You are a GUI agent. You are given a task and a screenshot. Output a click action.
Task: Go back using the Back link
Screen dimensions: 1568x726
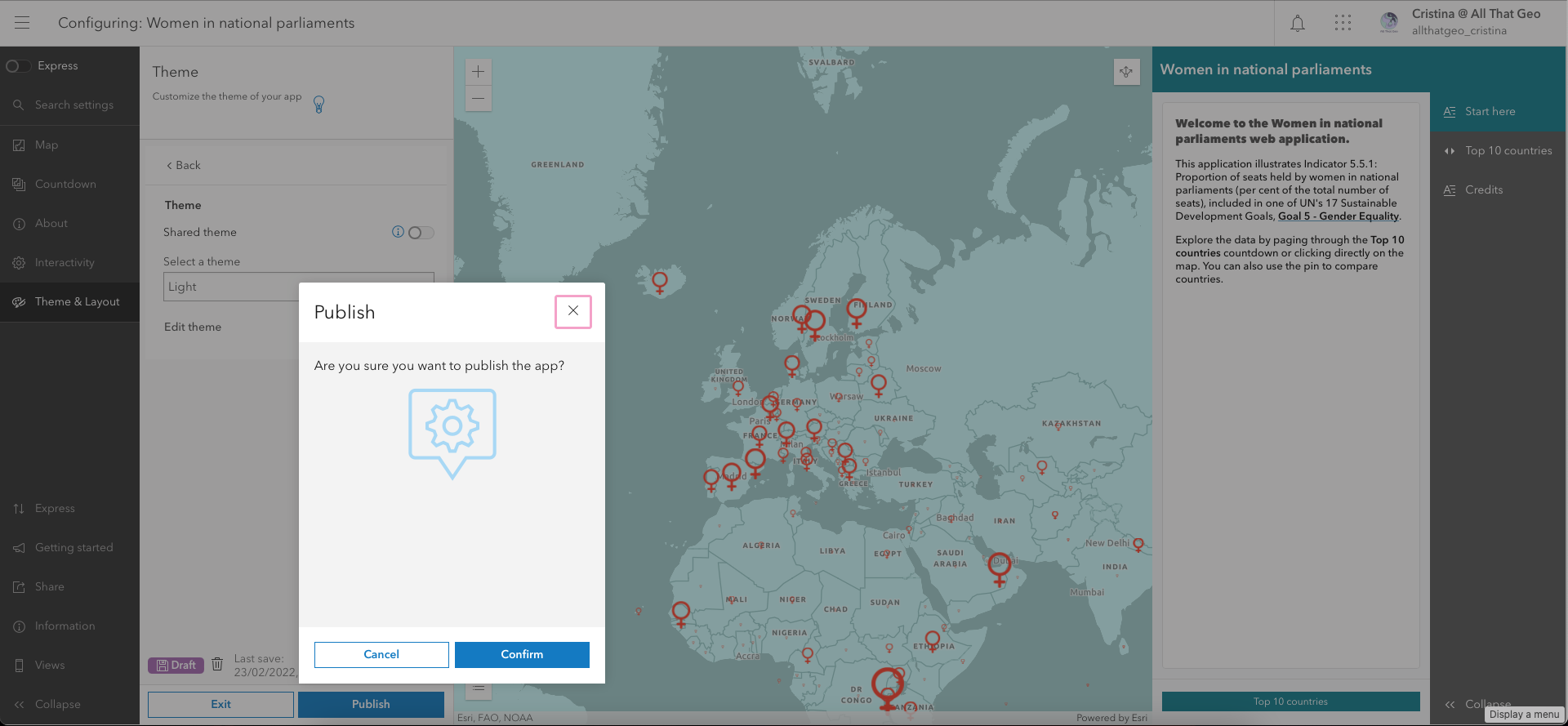point(184,165)
